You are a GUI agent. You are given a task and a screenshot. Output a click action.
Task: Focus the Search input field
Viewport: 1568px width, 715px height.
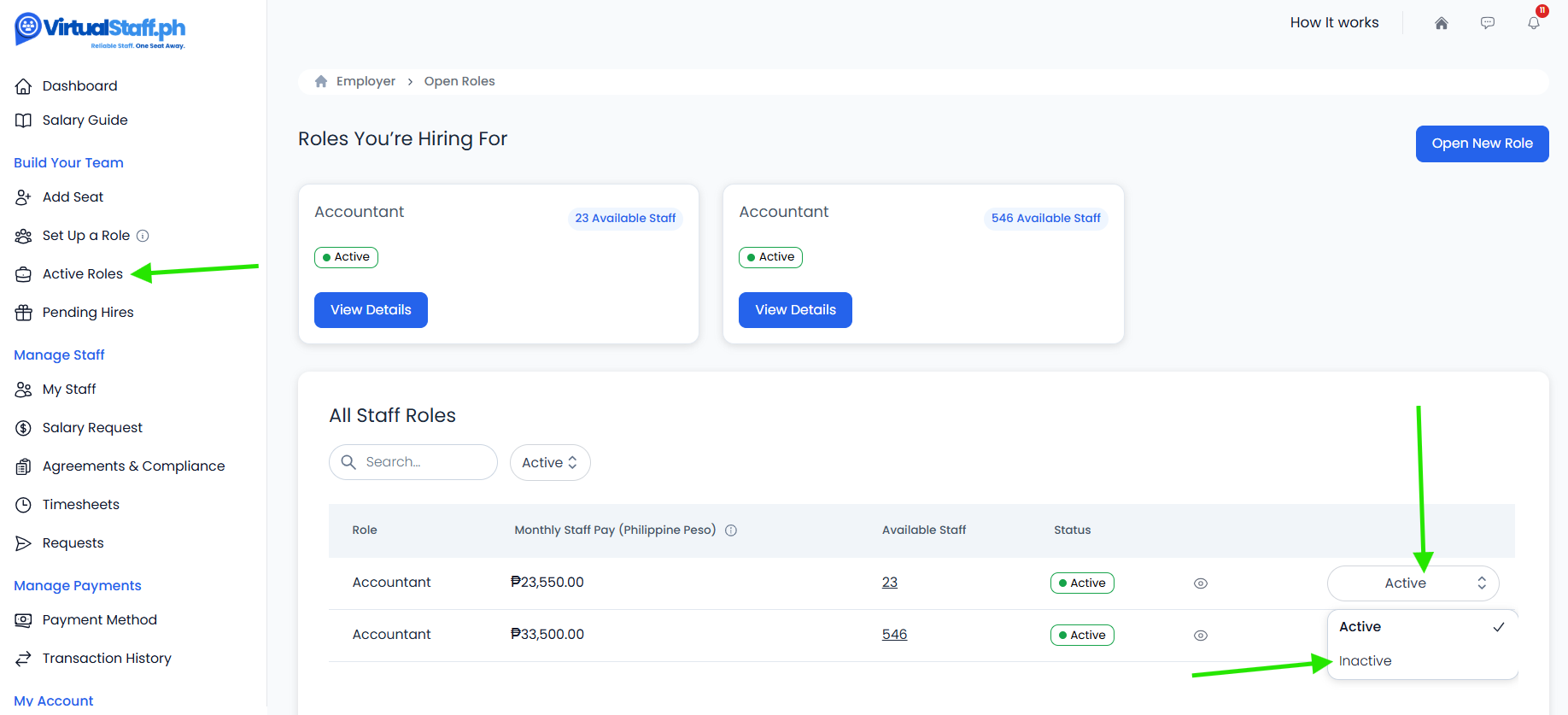(424, 462)
